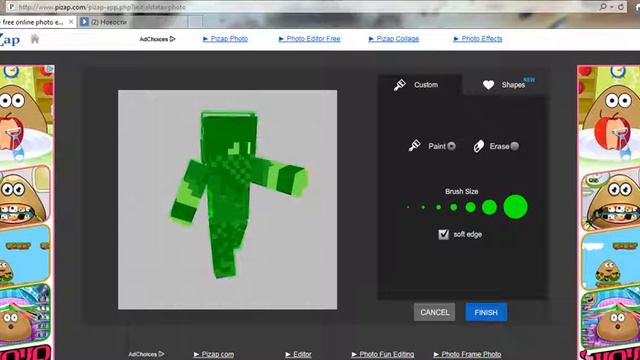The height and width of the screenshot is (360, 640).
Task: Choose the third brush size dot
Action: pyautogui.click(x=438, y=207)
